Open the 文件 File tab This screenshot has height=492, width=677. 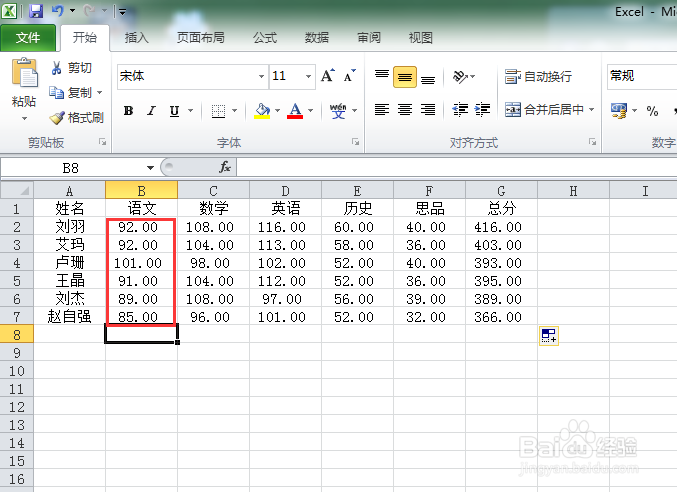(x=28, y=38)
